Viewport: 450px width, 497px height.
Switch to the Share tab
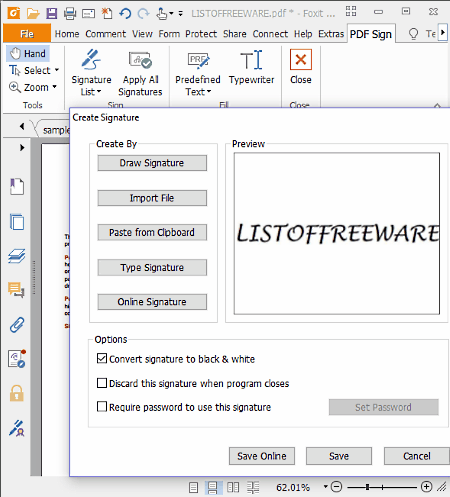tap(235, 34)
